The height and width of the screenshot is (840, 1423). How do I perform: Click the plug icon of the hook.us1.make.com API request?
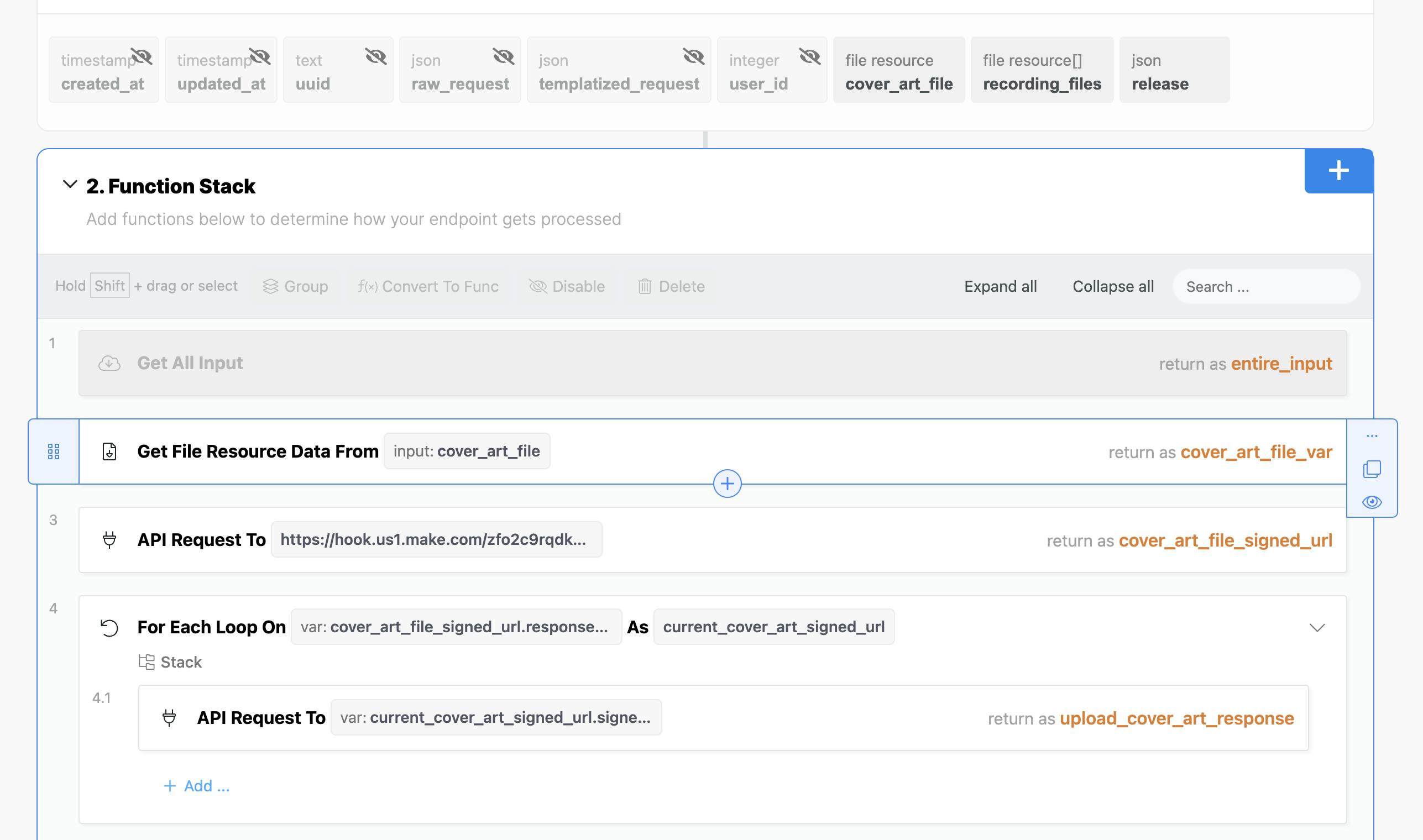coord(109,539)
